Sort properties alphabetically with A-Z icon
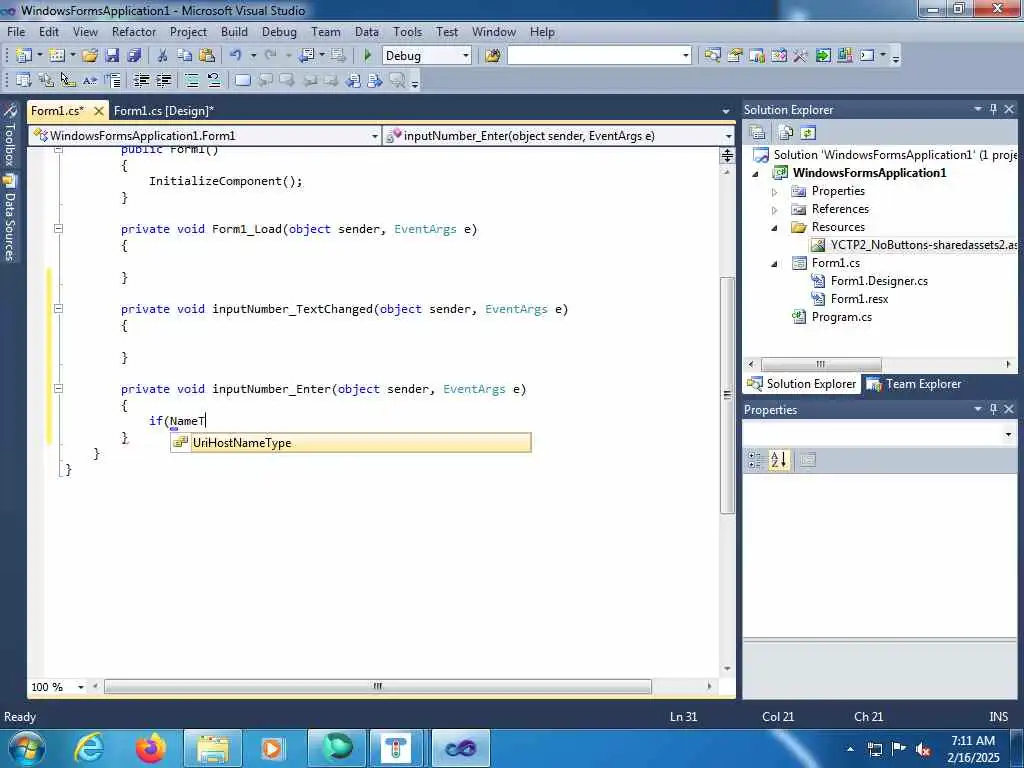The image size is (1024, 768). coord(778,460)
